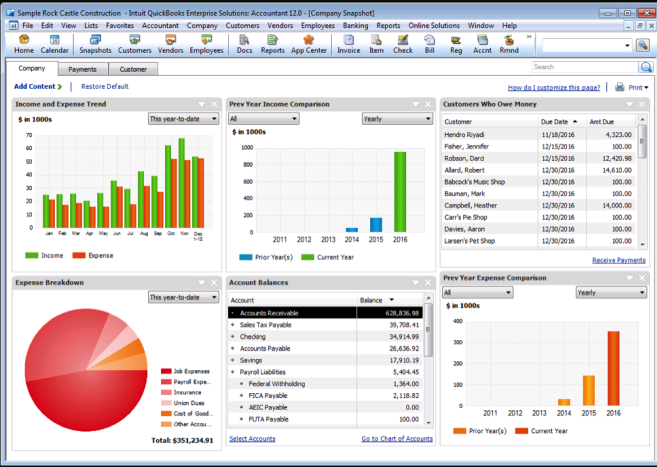Click the Item toolbar icon
Image resolution: width=657 pixels, height=467 pixels.
pos(376,44)
